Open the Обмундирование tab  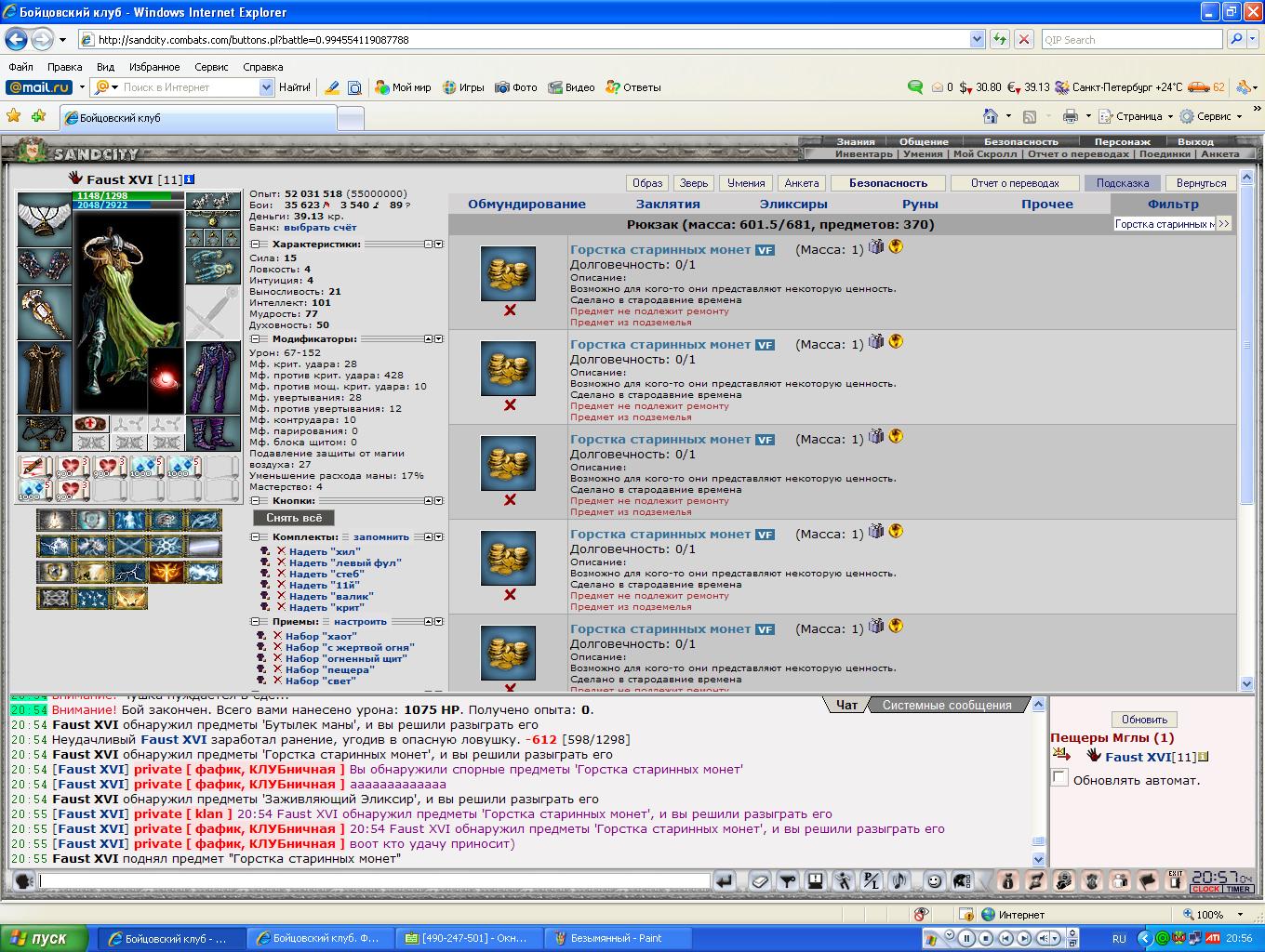click(x=526, y=205)
